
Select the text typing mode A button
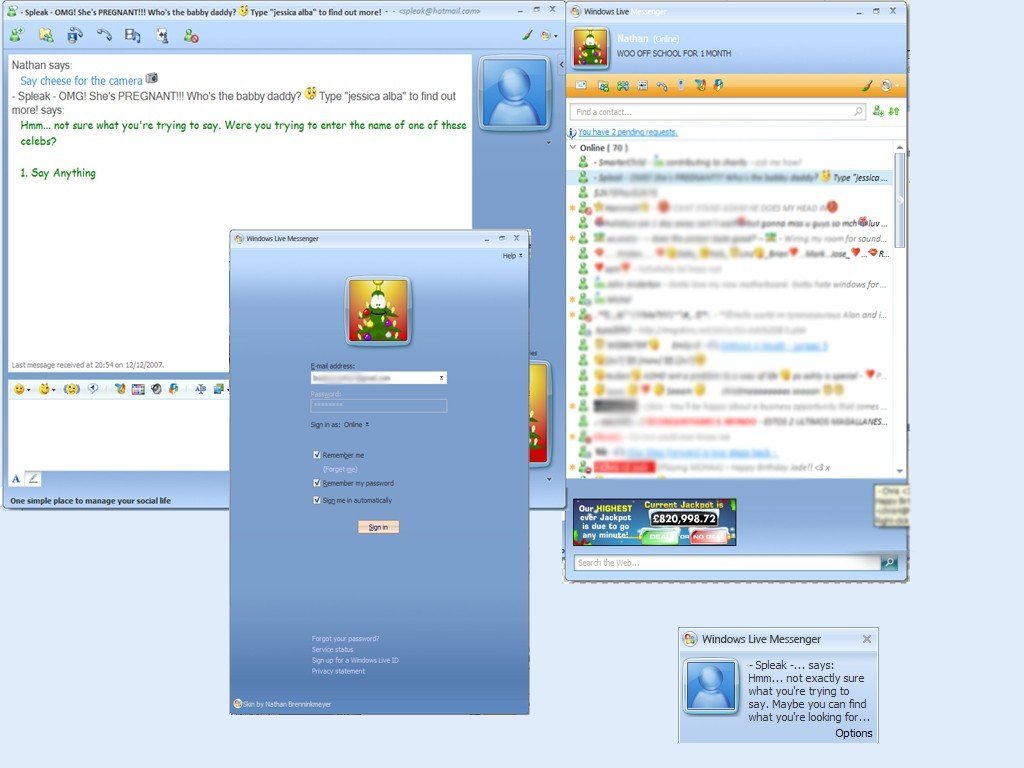(x=16, y=479)
